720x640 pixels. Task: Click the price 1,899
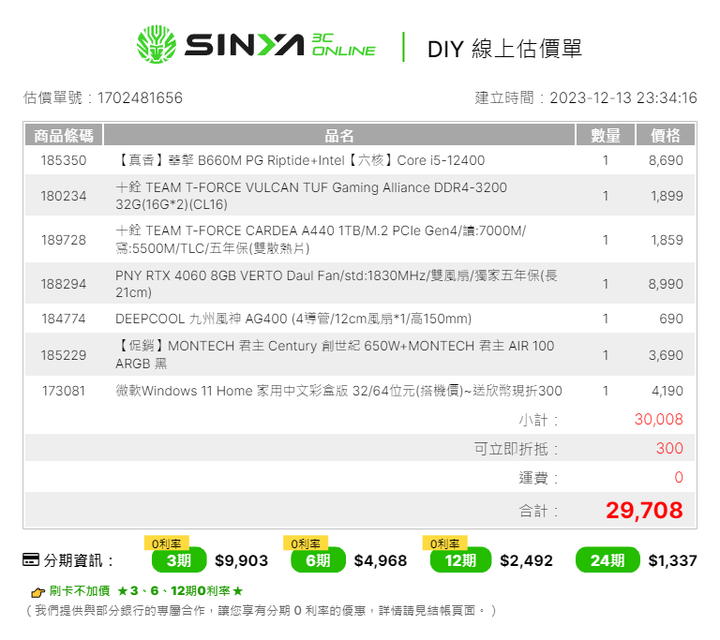(667, 196)
